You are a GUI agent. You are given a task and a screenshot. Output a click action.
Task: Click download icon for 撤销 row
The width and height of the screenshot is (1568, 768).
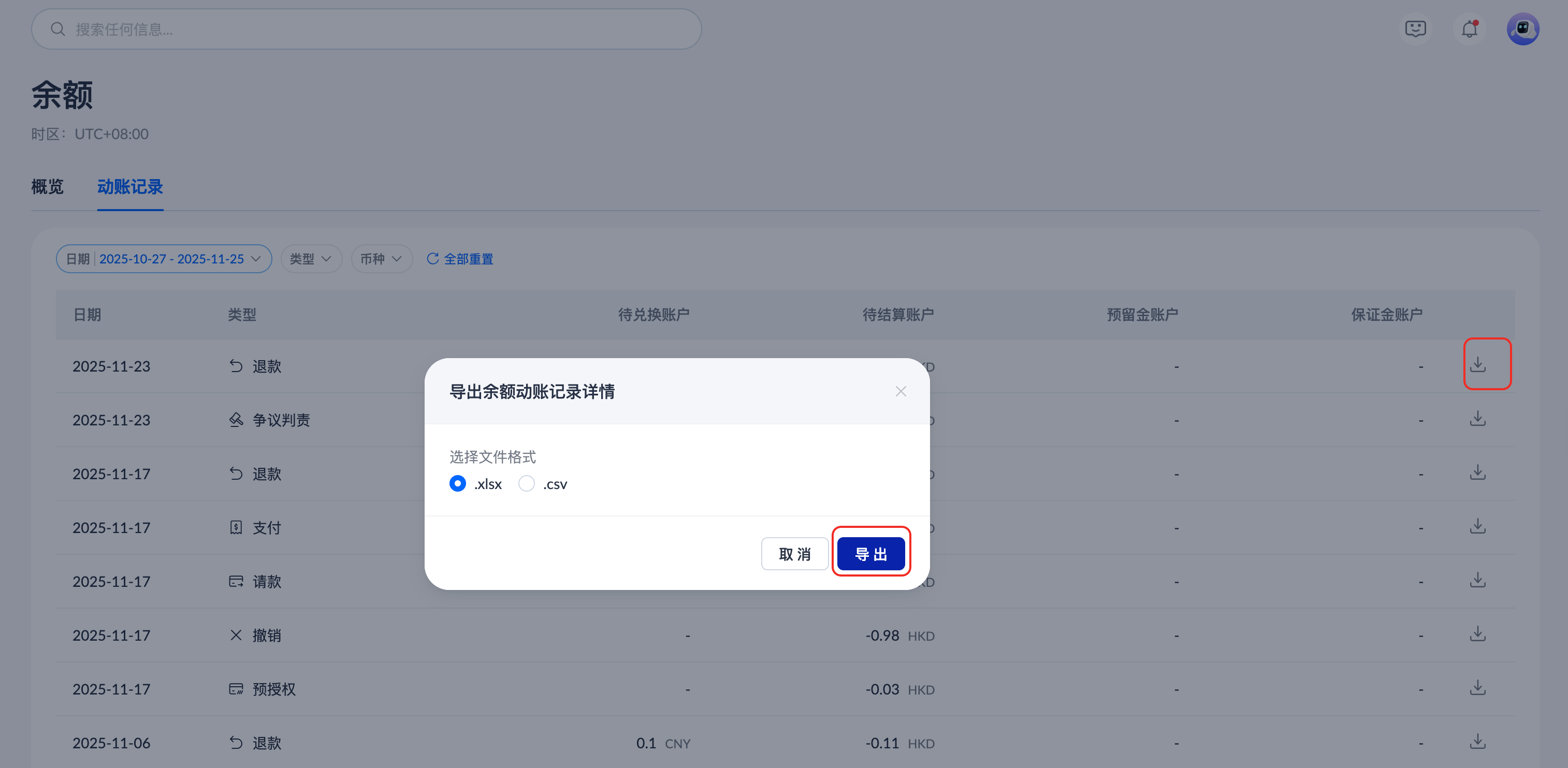coord(1477,634)
